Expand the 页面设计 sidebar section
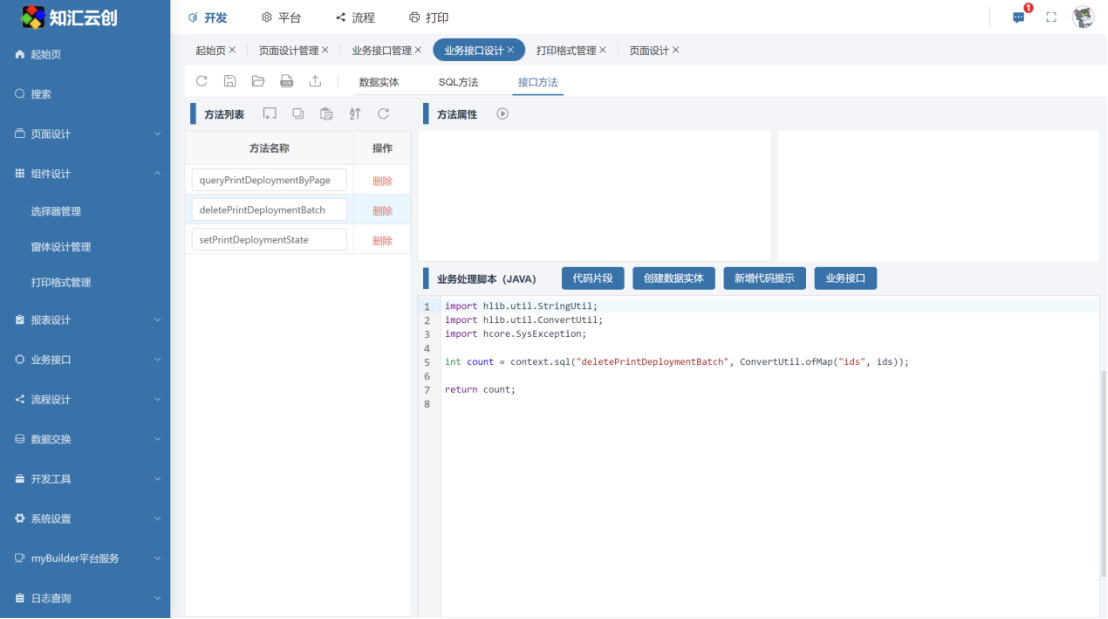This screenshot has height=619, width=1108. [85, 134]
